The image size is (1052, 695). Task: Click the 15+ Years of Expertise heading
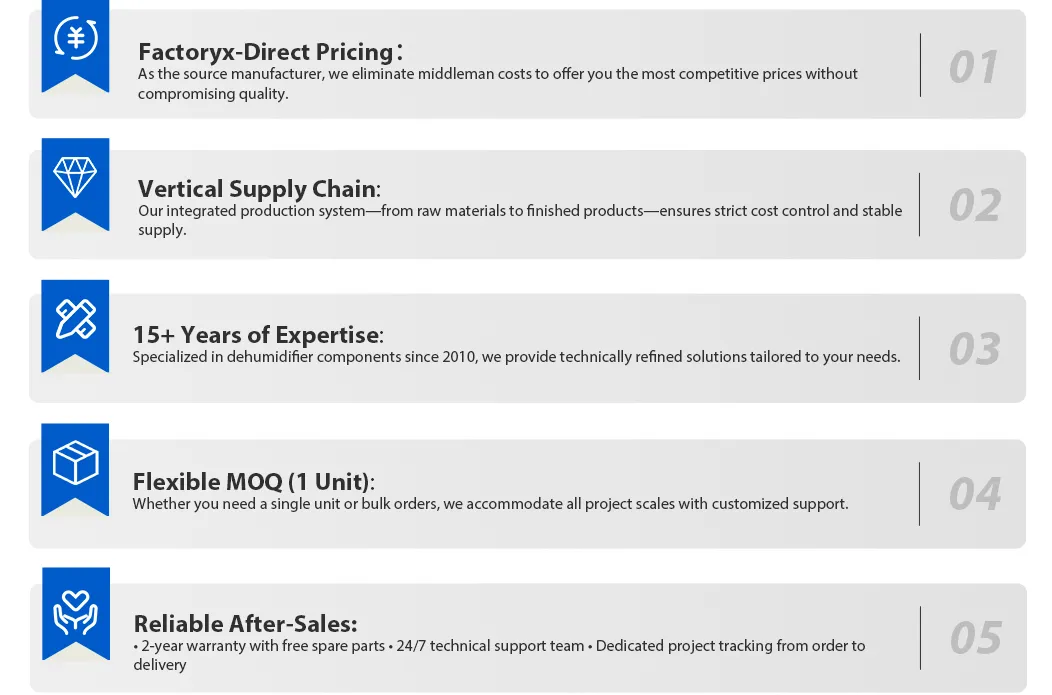(257, 335)
